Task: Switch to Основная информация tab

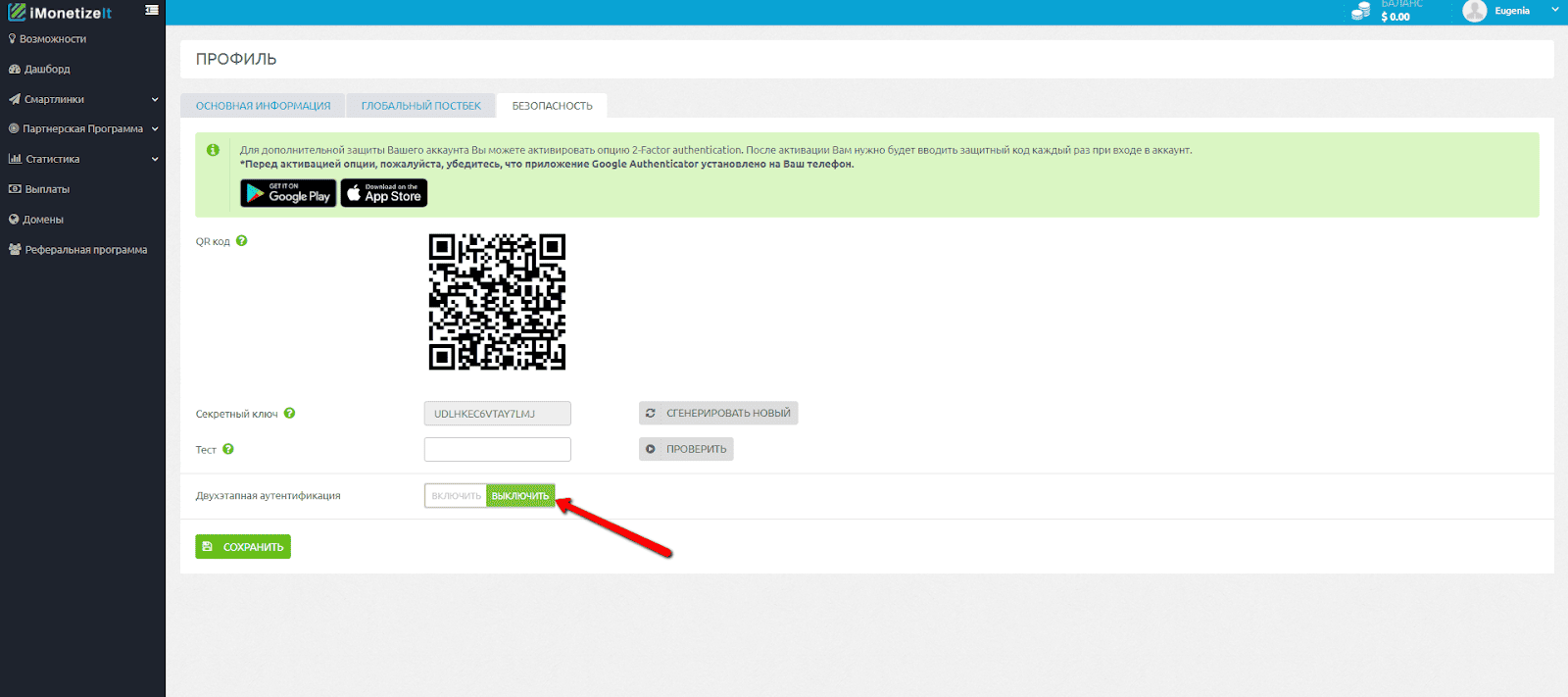Action: pos(263,106)
